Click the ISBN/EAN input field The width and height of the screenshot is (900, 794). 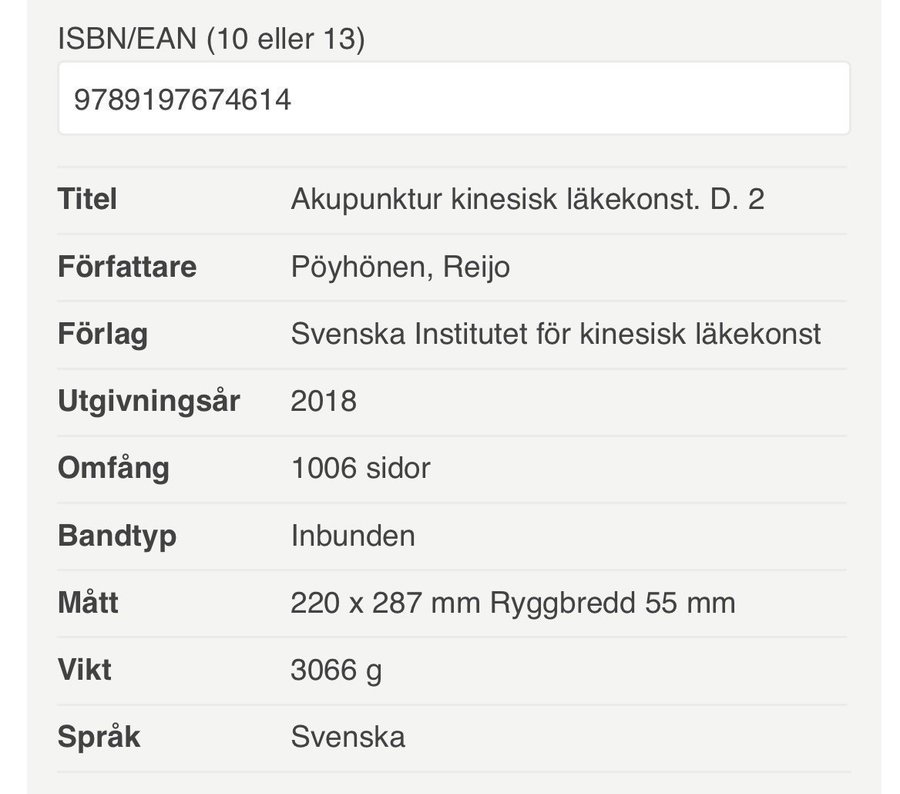coord(453,99)
